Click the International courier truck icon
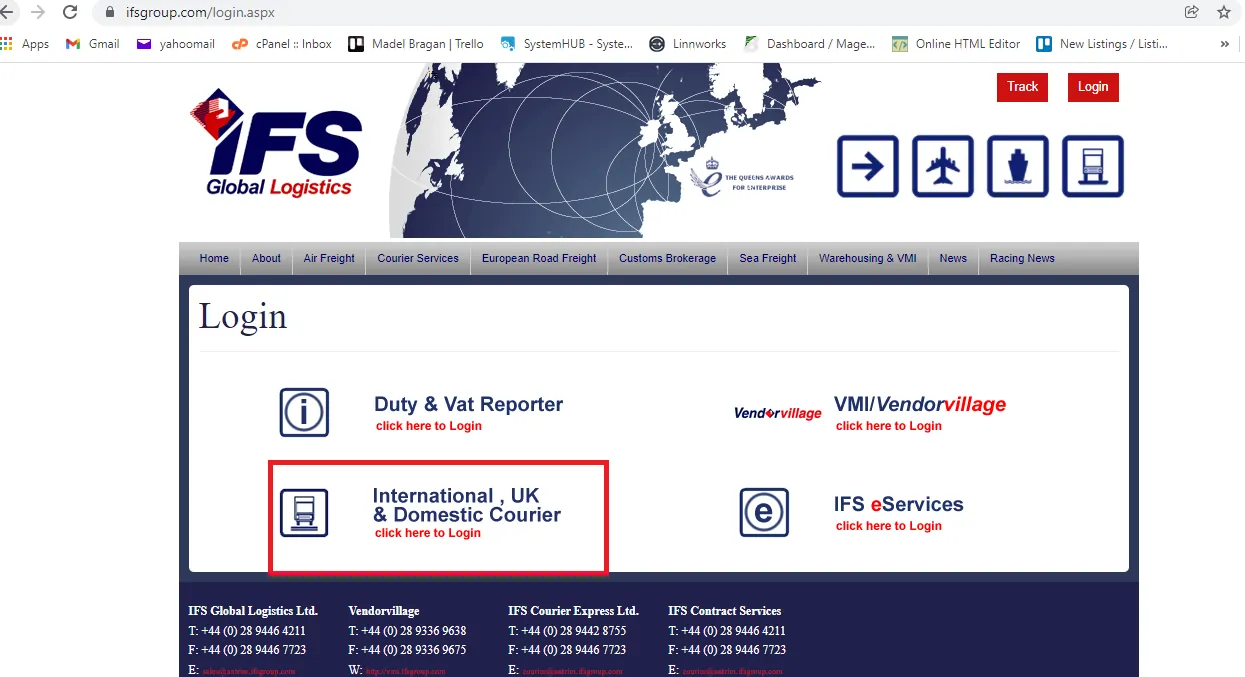Image resolution: width=1245 pixels, height=677 pixels. (x=304, y=512)
